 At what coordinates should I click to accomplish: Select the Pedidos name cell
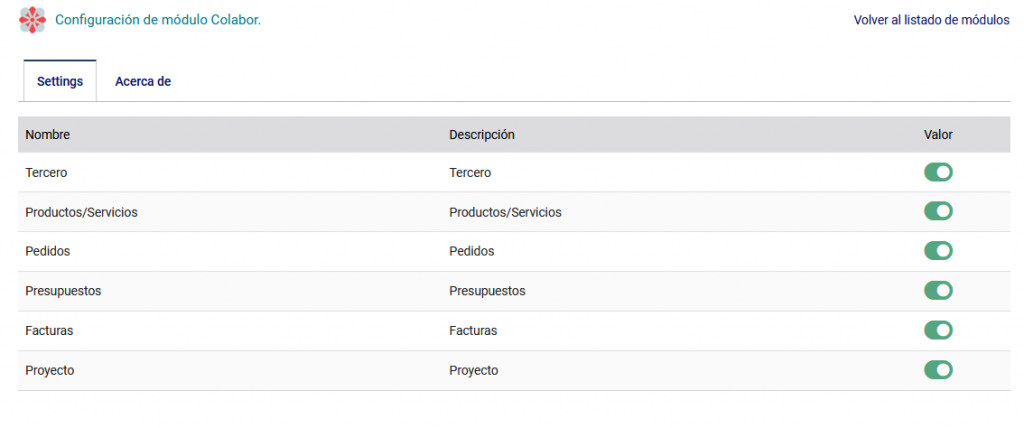coord(48,252)
